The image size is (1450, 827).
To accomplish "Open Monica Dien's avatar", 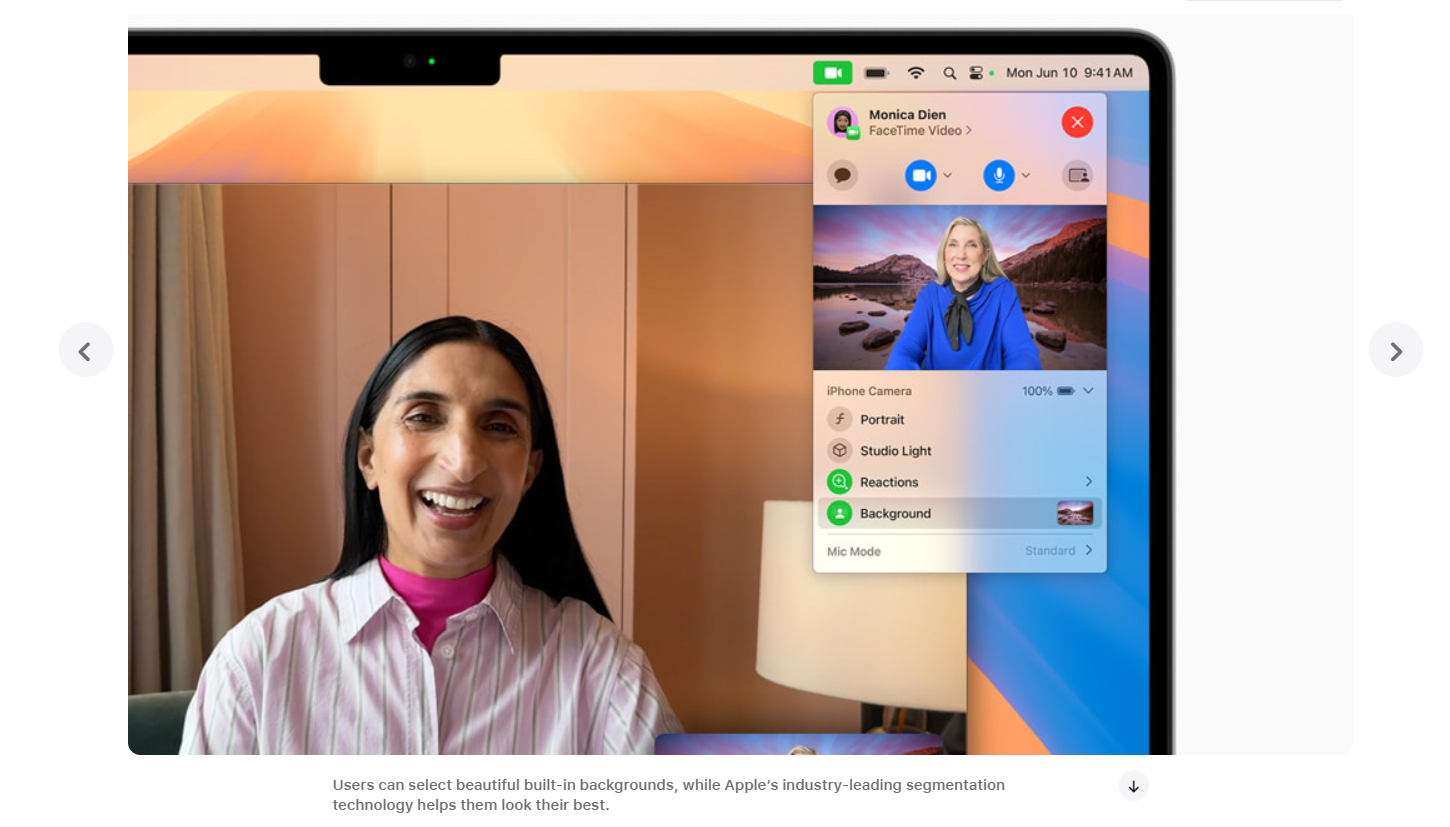I will pos(842,122).
